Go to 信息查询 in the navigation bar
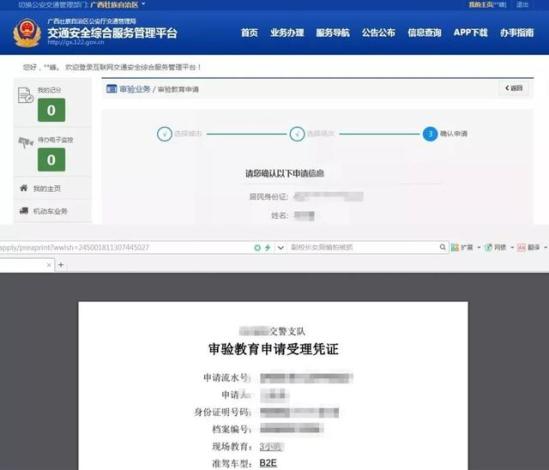Screen dimensions: 549x470 [424, 33]
